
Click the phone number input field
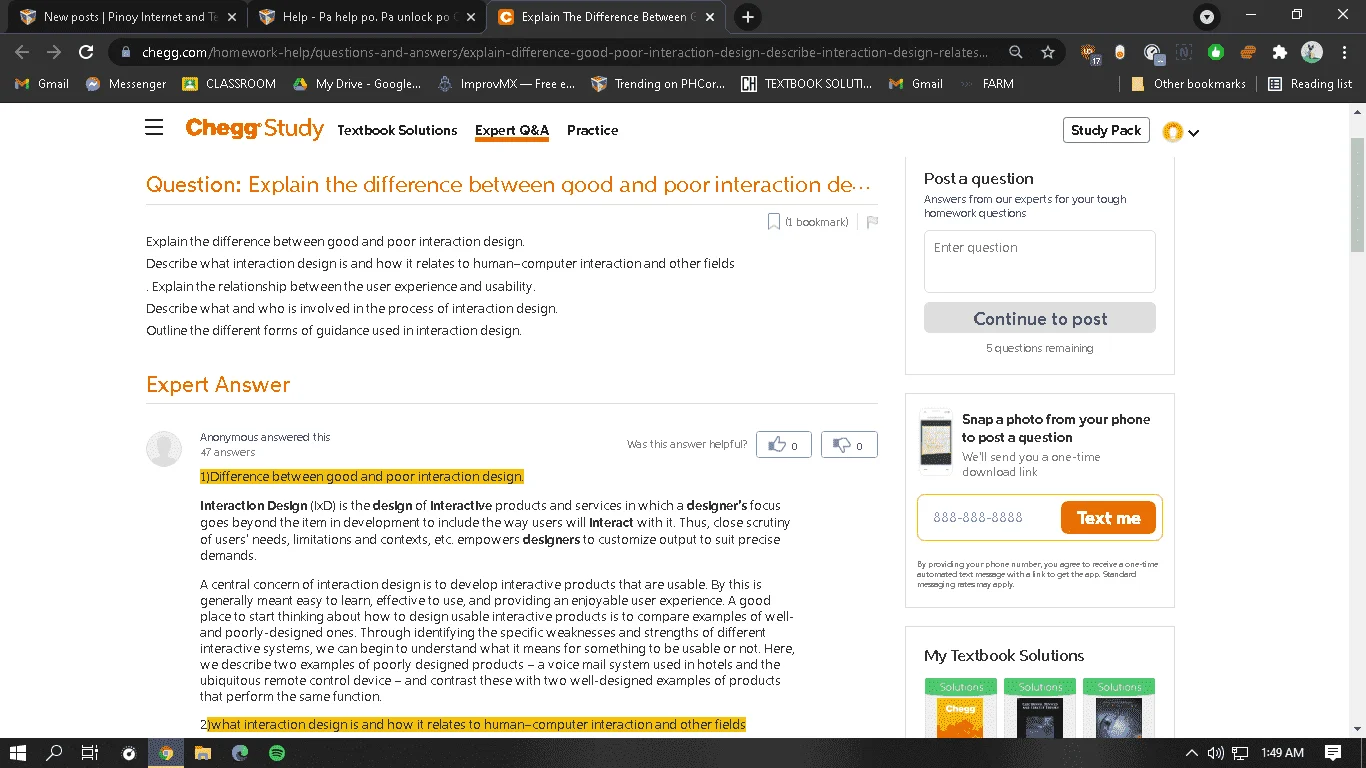point(988,518)
